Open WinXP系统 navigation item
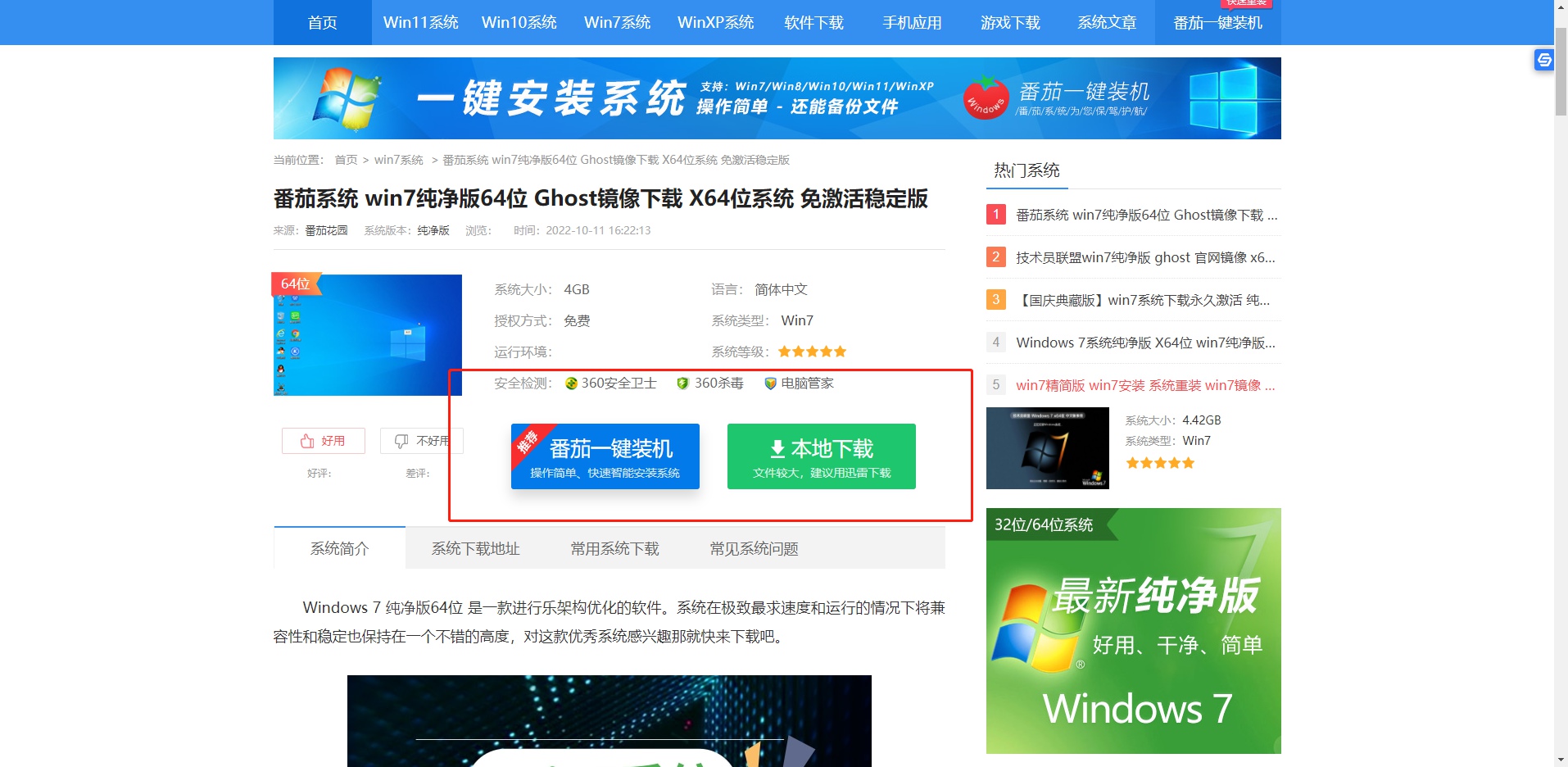This screenshot has width=1568, height=767. tap(716, 22)
